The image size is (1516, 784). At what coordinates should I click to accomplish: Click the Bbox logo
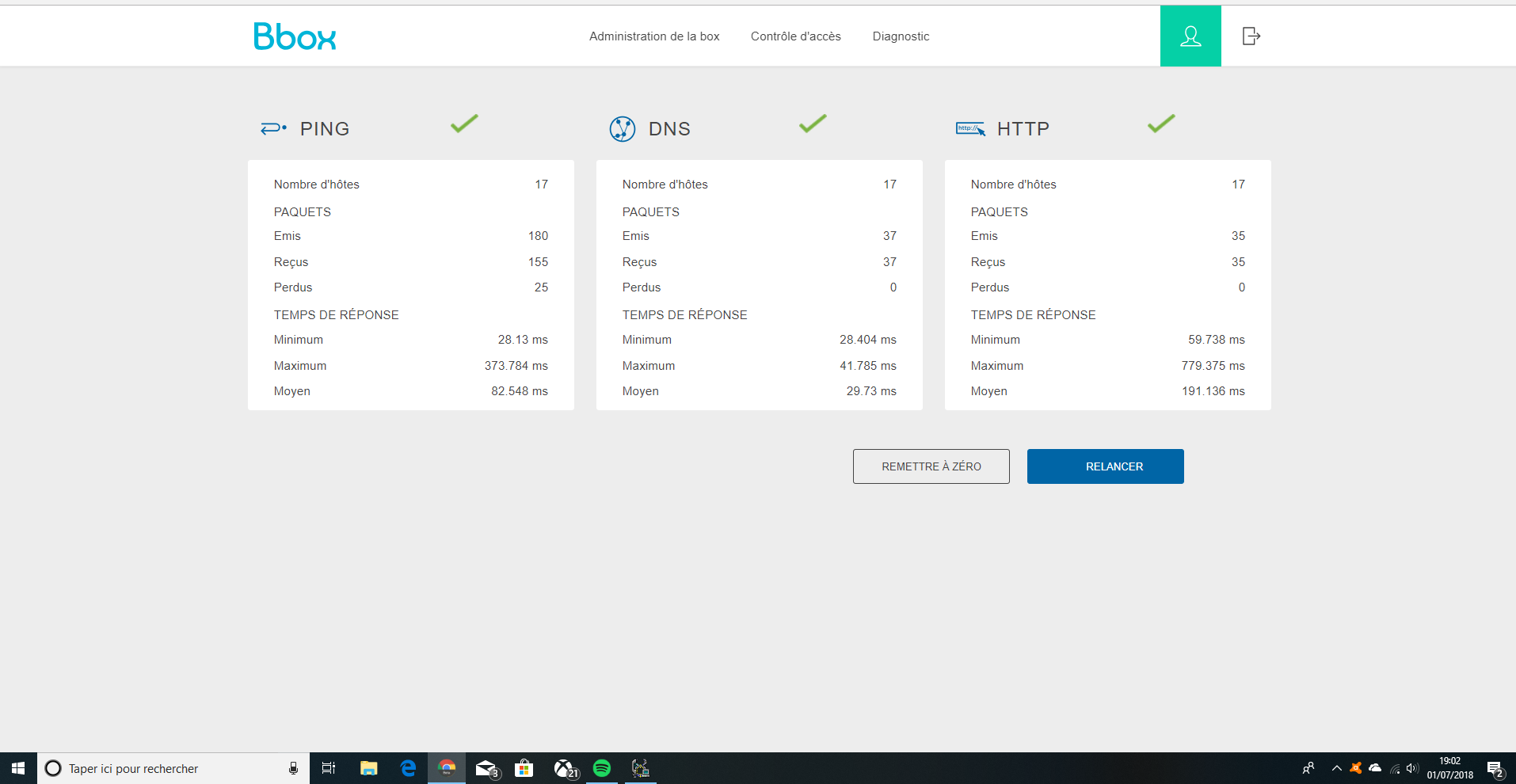tap(295, 36)
